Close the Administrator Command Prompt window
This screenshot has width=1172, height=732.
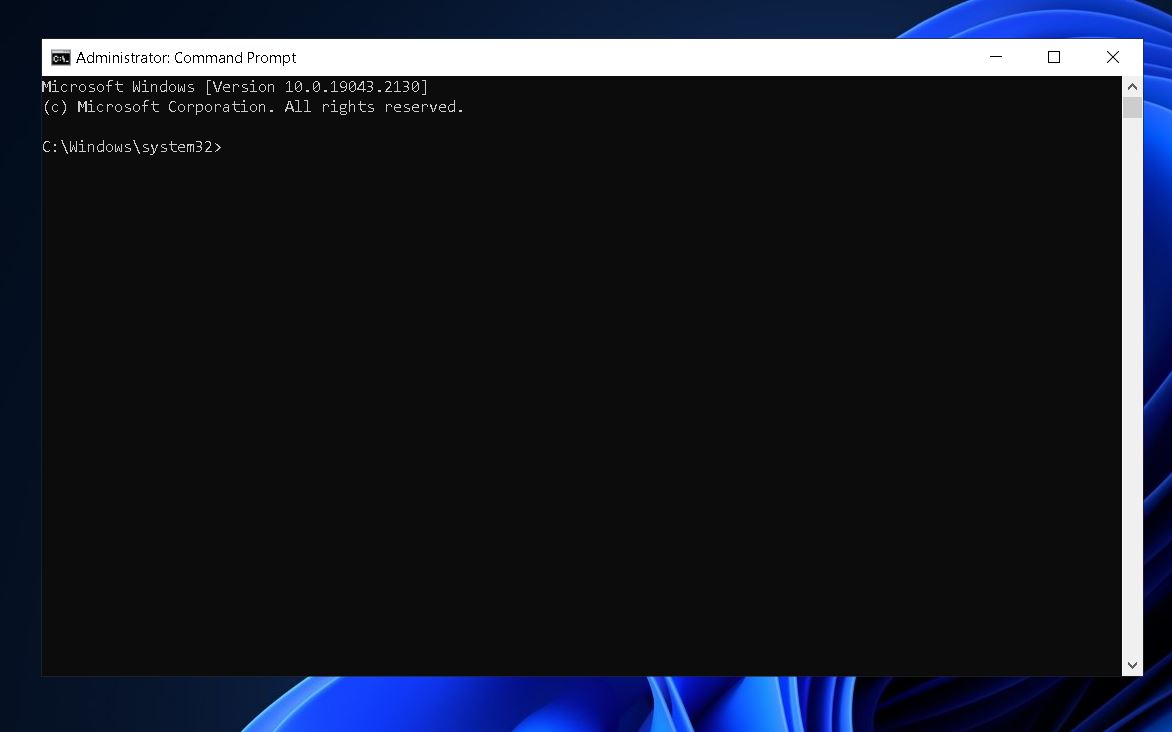pos(1113,58)
